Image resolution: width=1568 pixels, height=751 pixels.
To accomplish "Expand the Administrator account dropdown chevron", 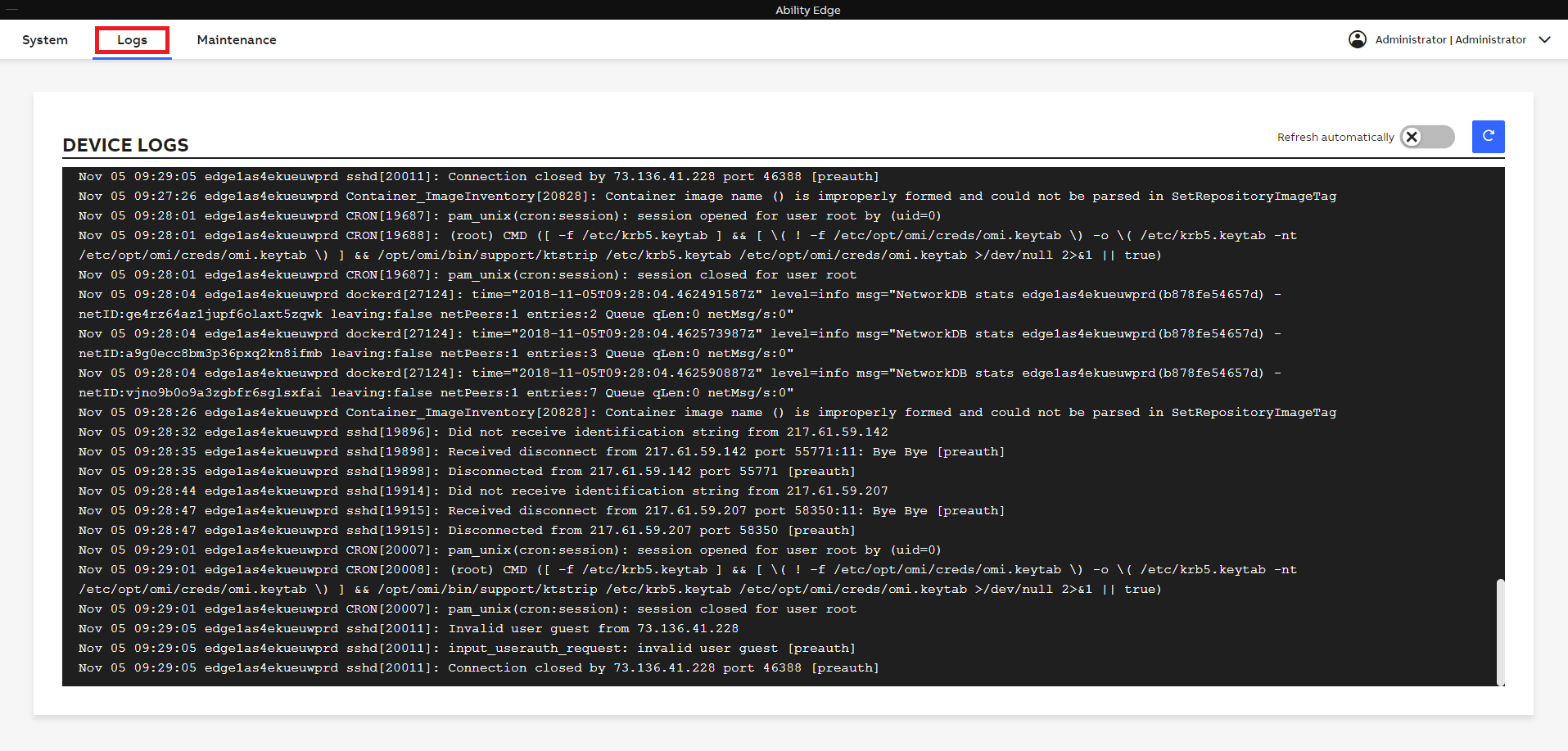I will click(x=1544, y=39).
